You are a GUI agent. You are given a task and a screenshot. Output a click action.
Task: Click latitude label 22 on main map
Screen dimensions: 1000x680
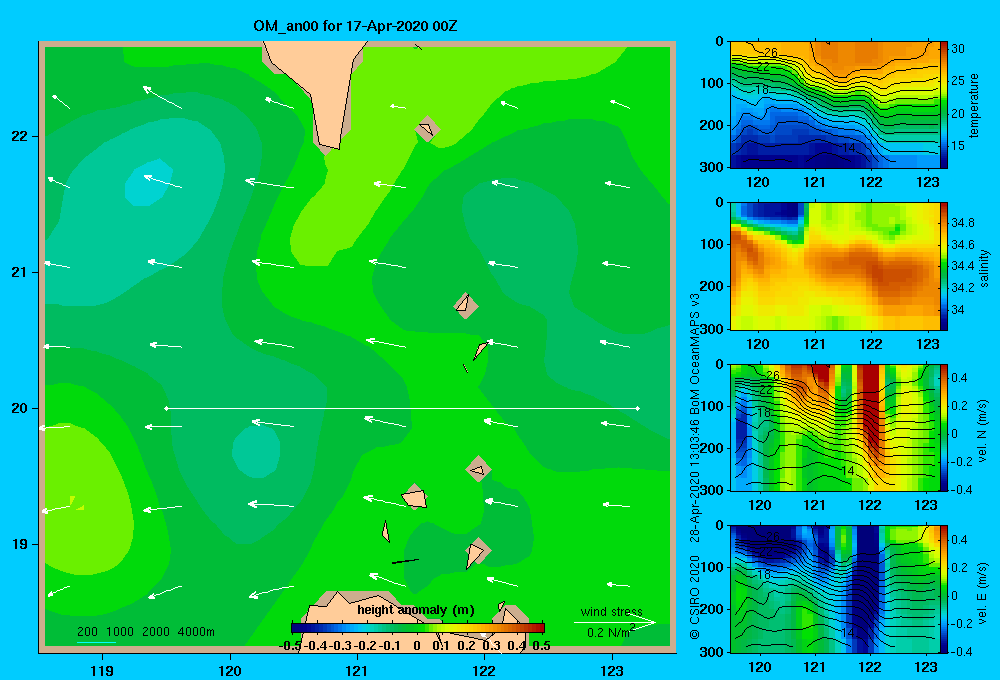pyautogui.click(x=20, y=136)
